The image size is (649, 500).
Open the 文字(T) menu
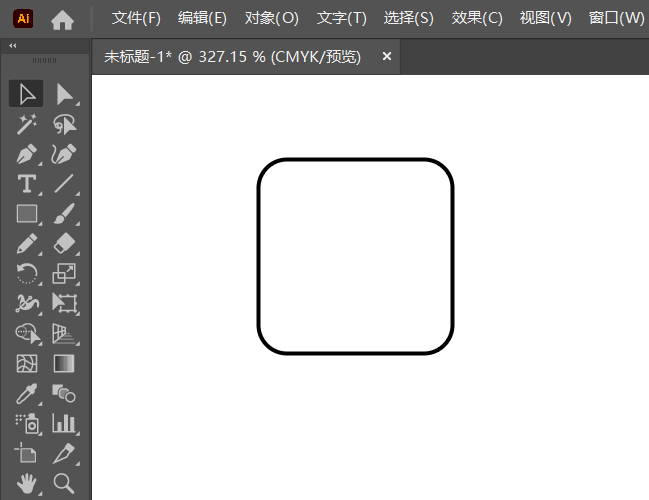[341, 18]
